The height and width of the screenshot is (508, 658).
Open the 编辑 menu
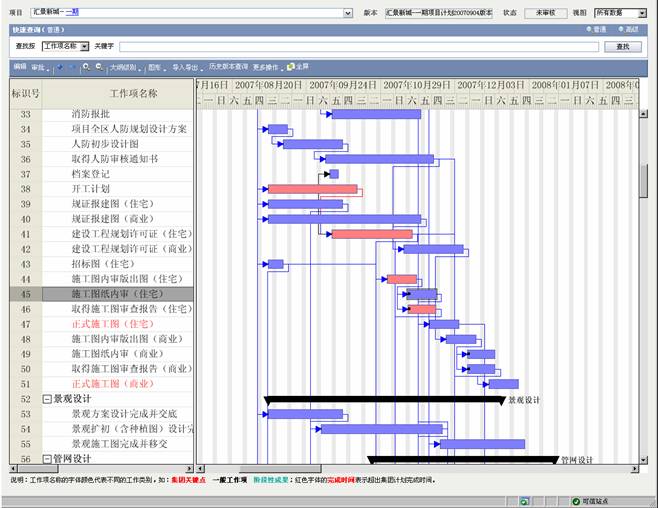click(18, 67)
